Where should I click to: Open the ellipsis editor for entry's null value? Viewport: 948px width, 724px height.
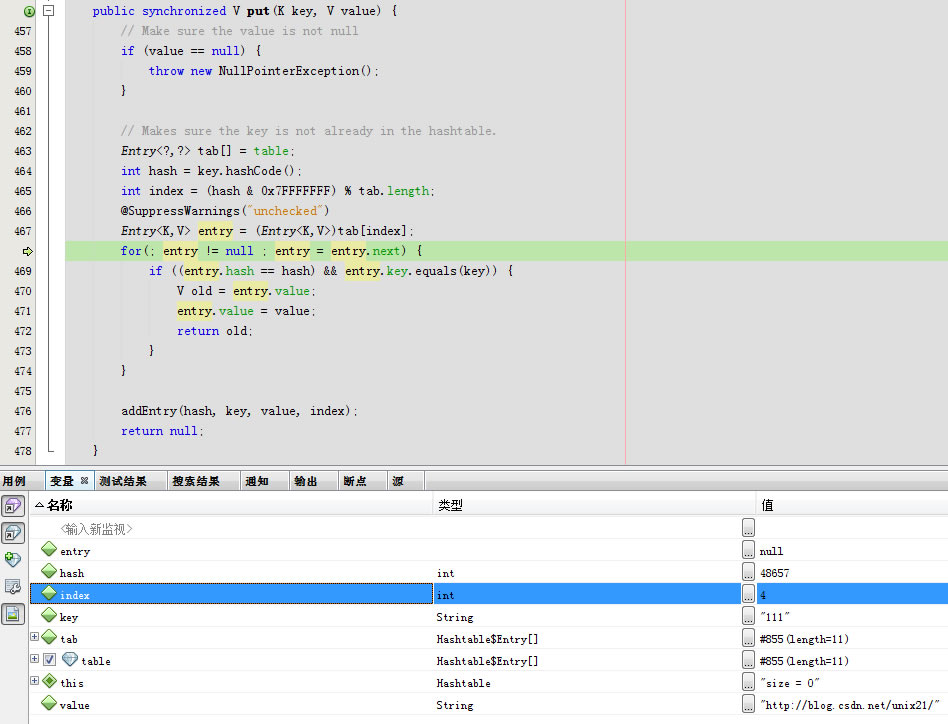(x=748, y=549)
